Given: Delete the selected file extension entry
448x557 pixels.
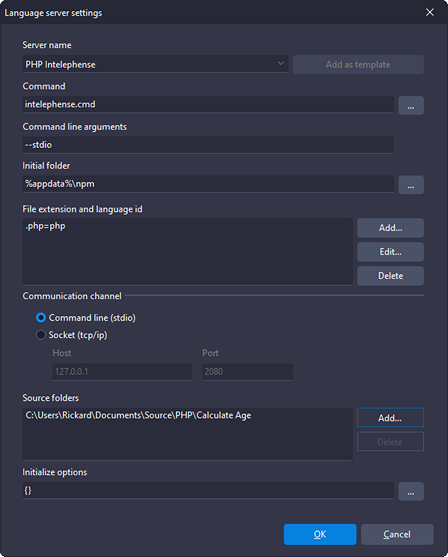Looking at the screenshot, I should coord(390,276).
